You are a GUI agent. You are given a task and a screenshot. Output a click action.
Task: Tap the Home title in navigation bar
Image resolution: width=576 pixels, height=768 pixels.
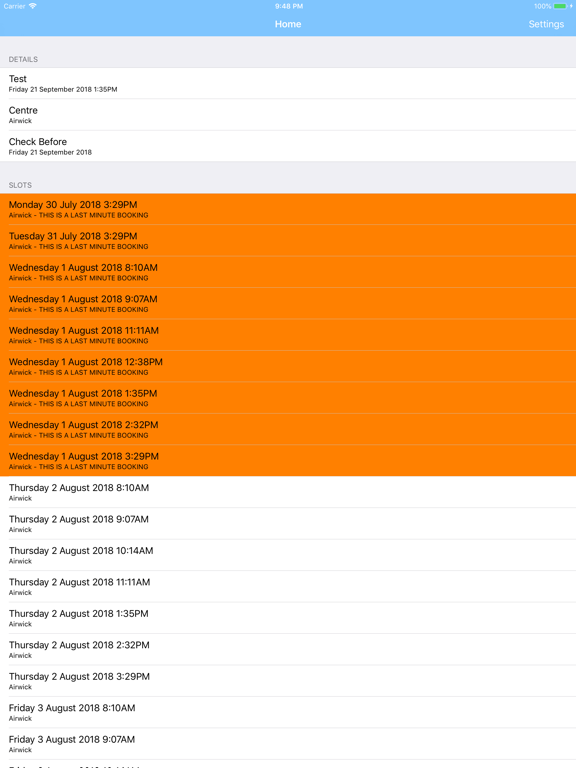click(x=288, y=24)
